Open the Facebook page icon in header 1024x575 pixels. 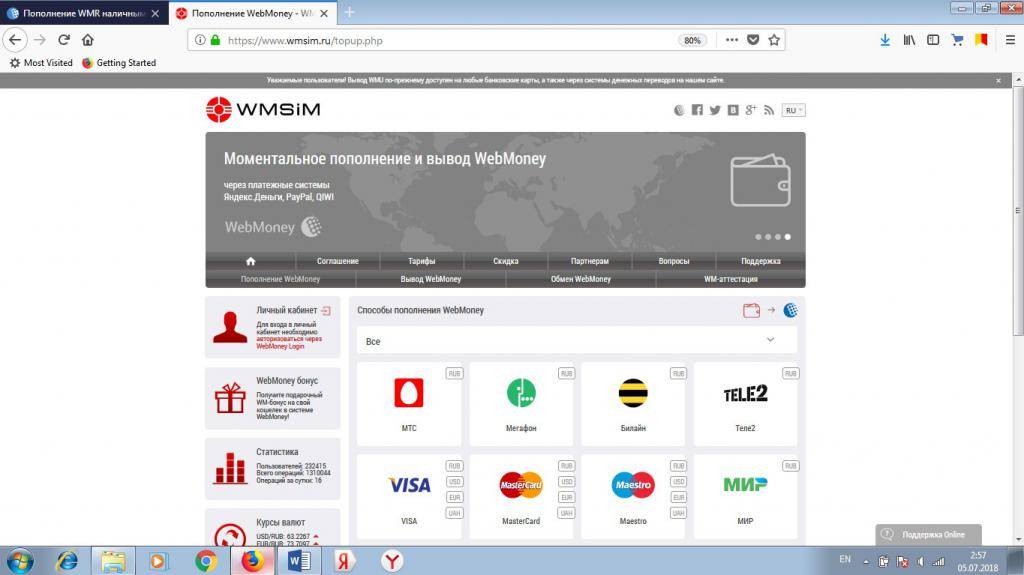(697, 110)
